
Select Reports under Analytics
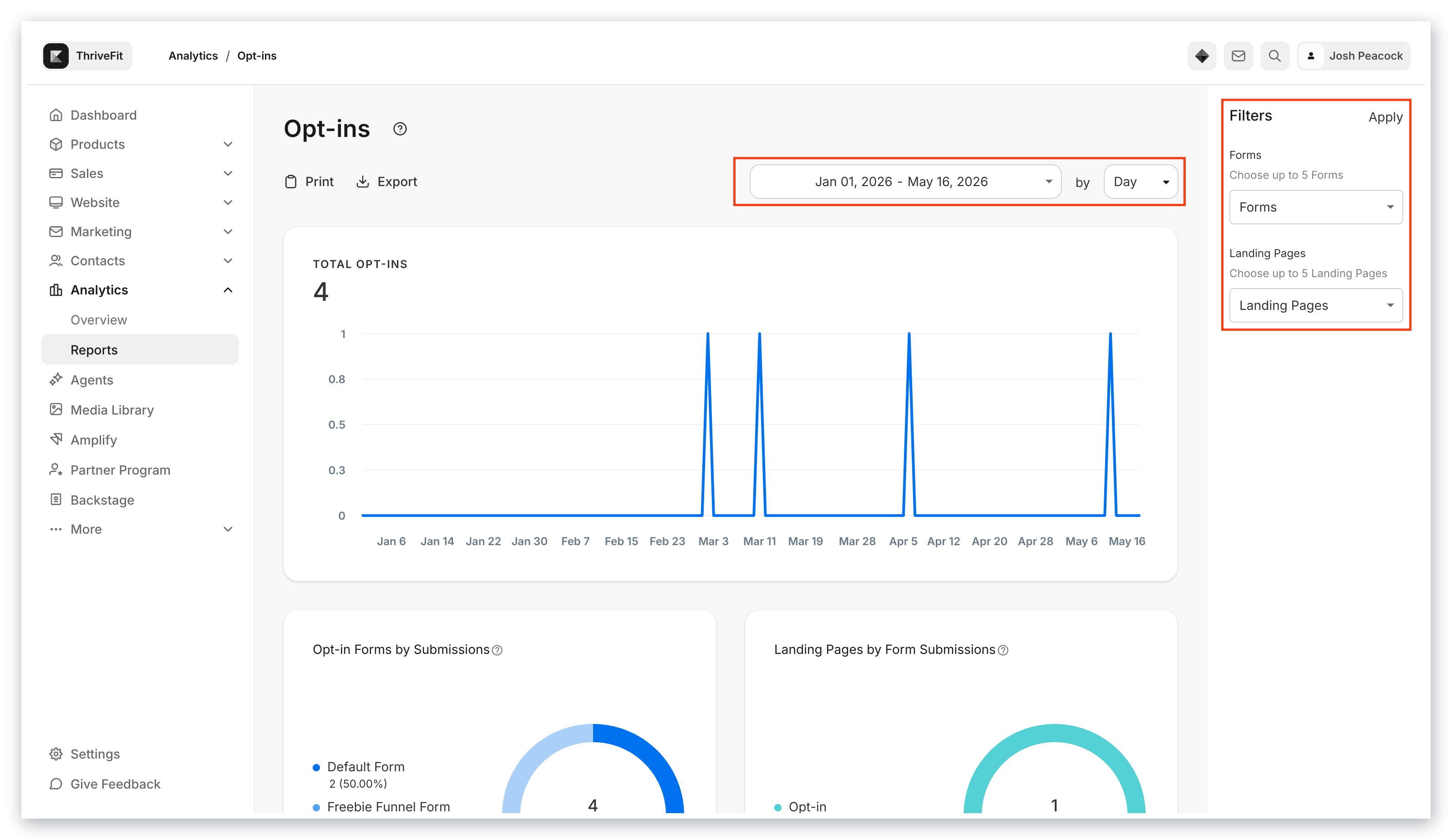pos(140,350)
